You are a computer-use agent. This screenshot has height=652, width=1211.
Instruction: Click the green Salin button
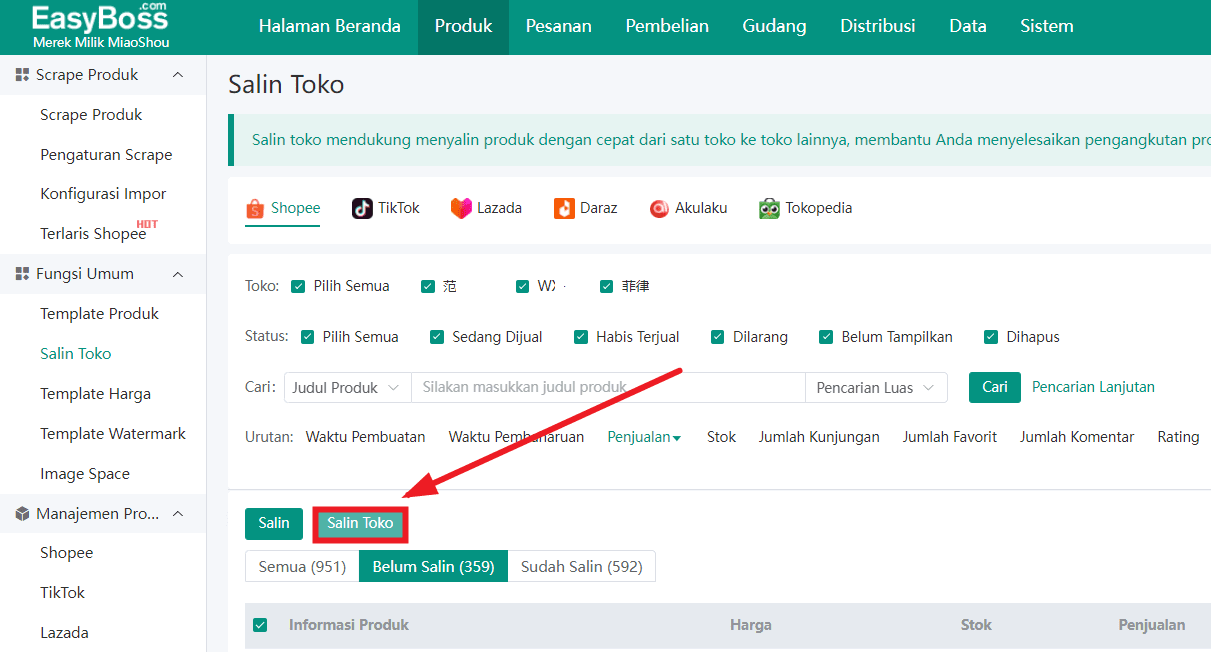[274, 523]
